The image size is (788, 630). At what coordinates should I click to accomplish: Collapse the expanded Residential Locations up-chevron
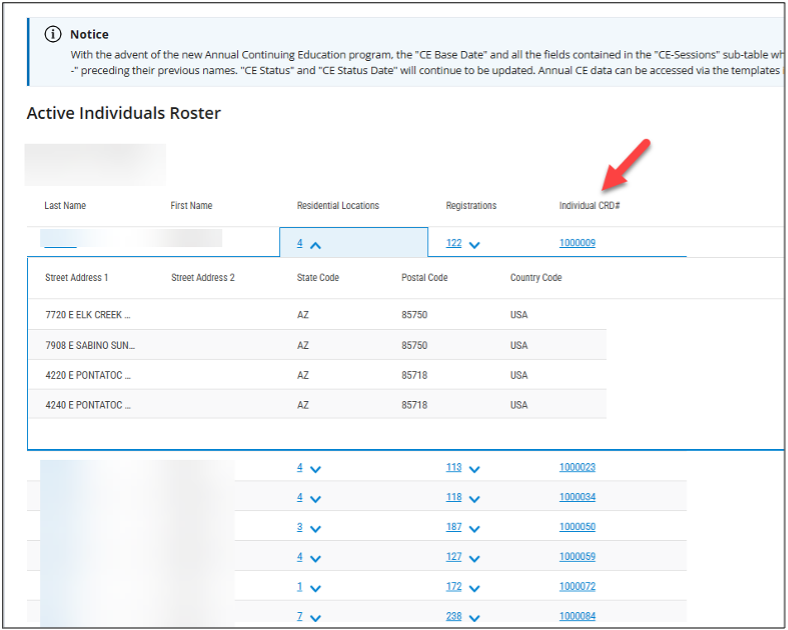pos(315,244)
